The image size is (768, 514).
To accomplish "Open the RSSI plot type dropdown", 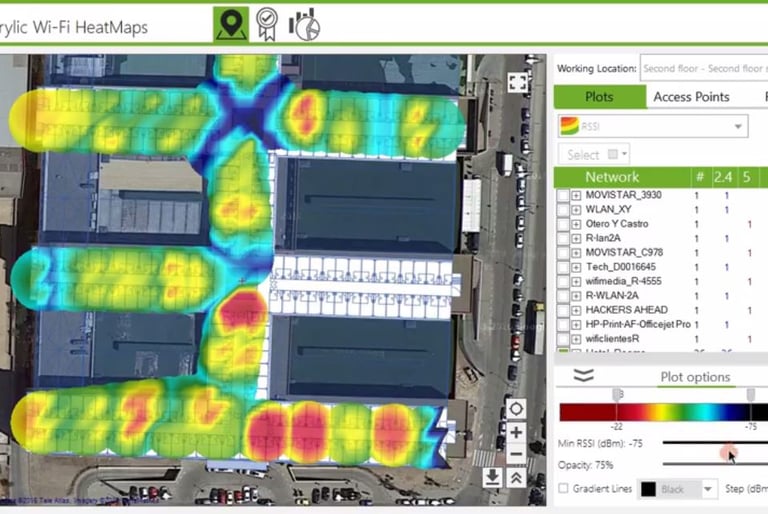I will coord(653,126).
